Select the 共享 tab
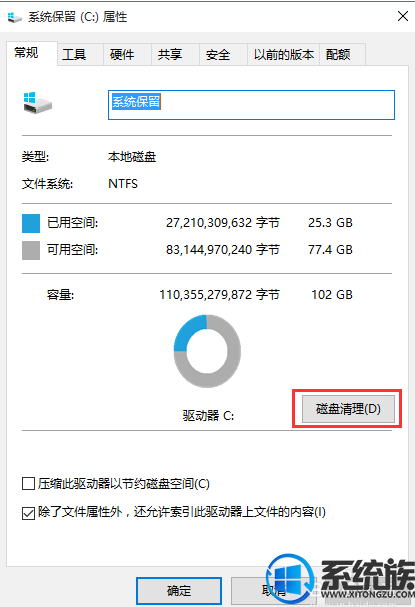 coord(170,55)
